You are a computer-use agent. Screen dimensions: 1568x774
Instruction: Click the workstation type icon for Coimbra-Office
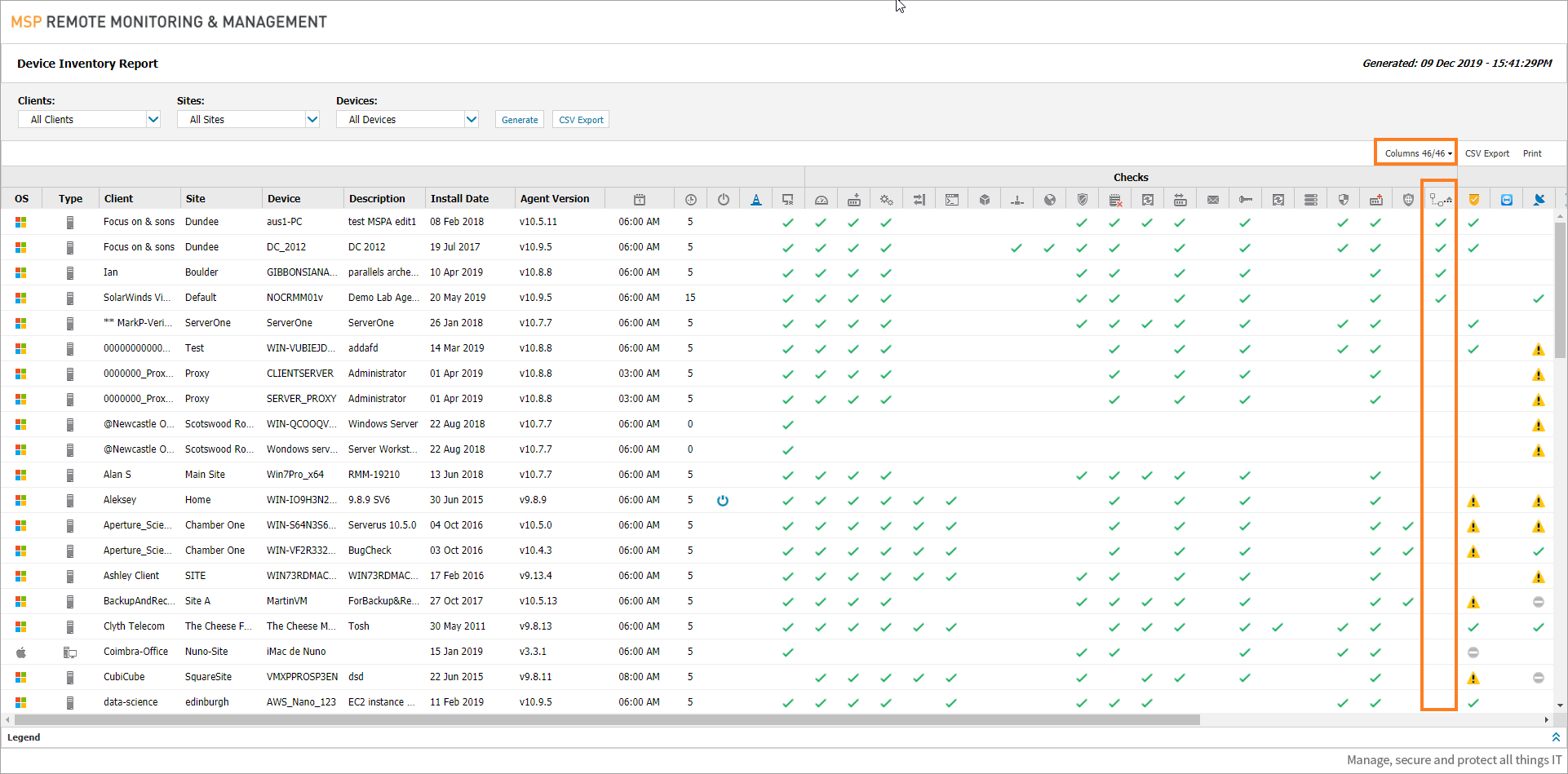tap(70, 652)
